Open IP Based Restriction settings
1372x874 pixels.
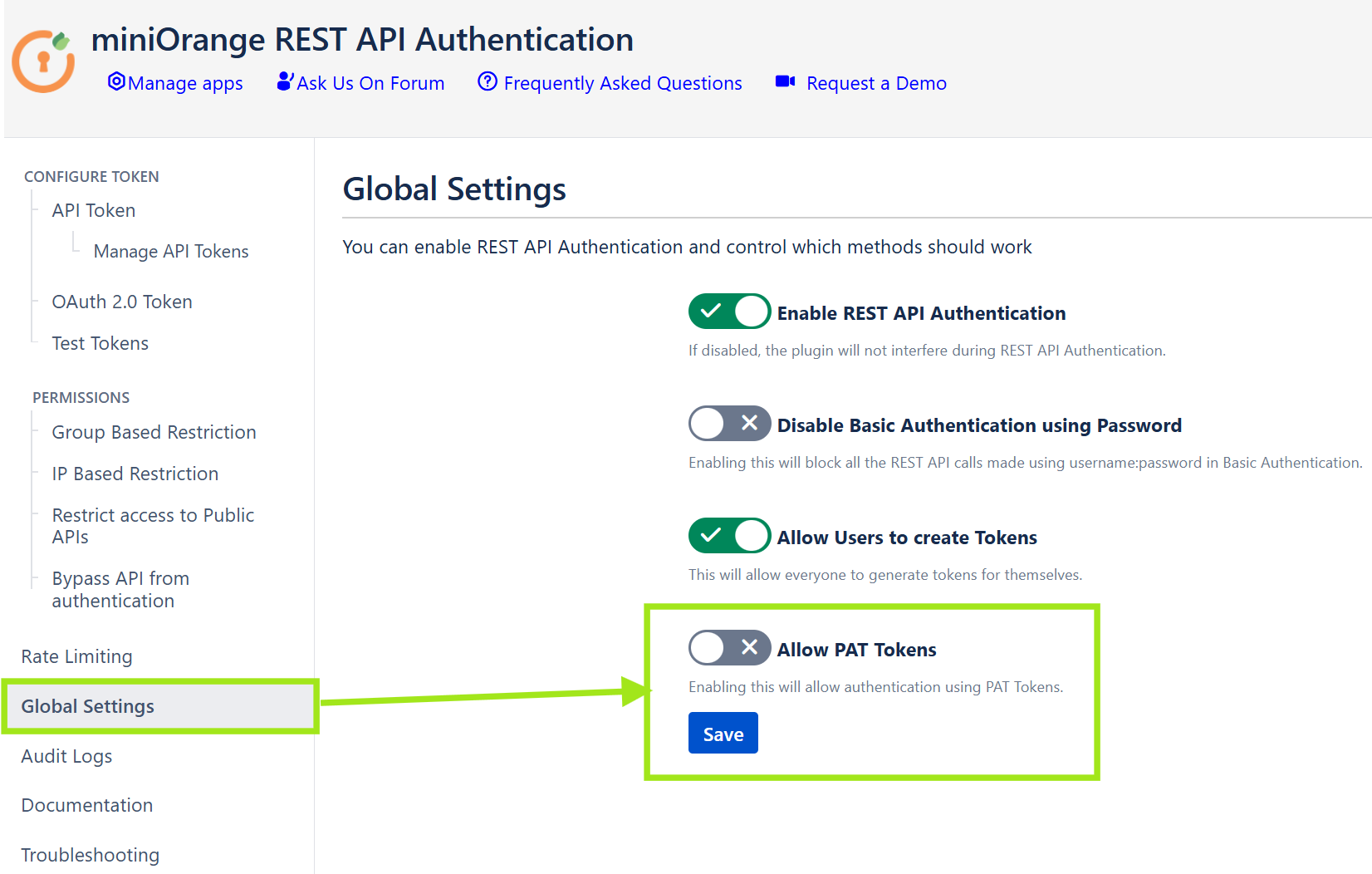click(135, 474)
